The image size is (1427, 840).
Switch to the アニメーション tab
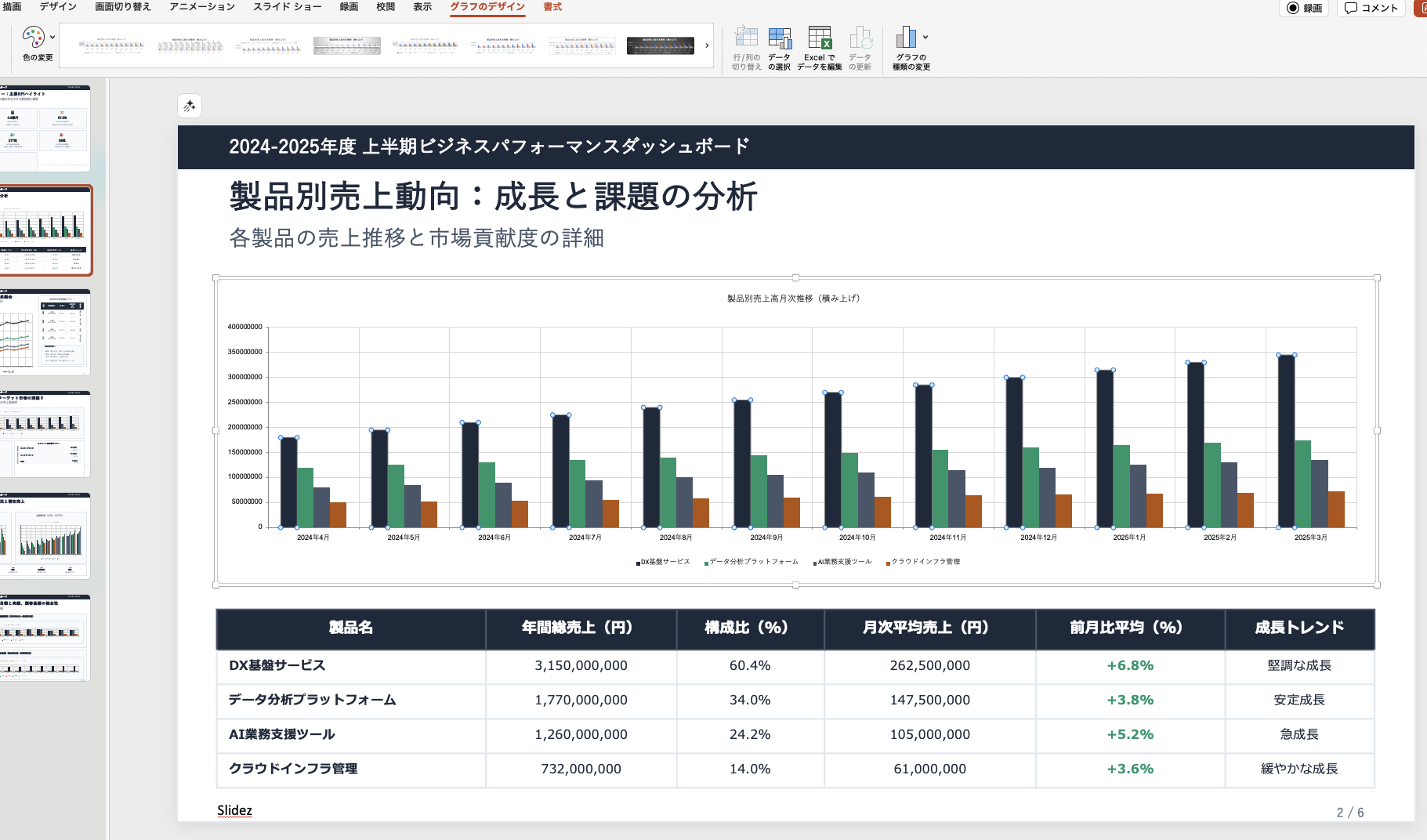point(201,6)
